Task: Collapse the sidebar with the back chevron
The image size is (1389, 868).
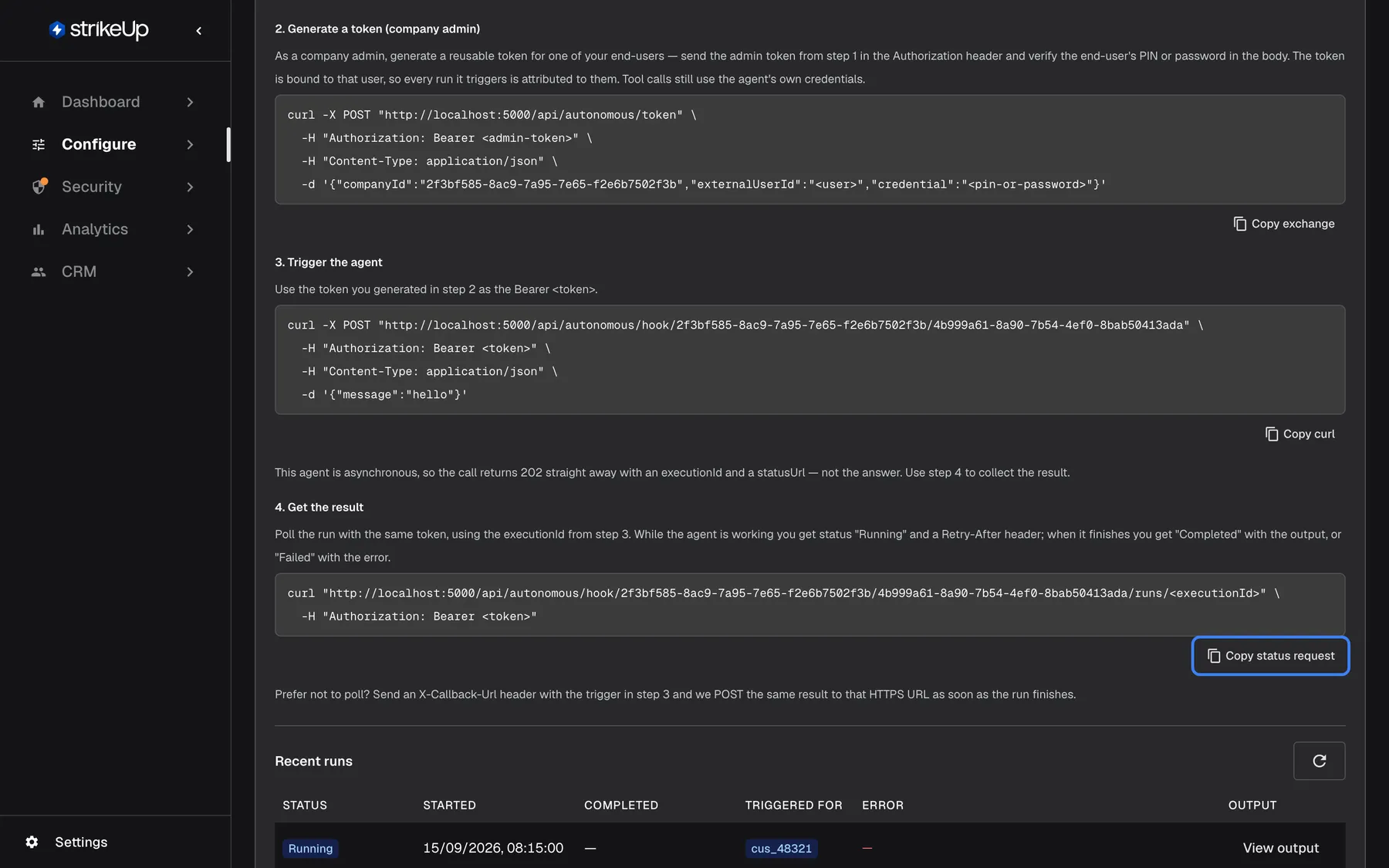Action: point(199,31)
